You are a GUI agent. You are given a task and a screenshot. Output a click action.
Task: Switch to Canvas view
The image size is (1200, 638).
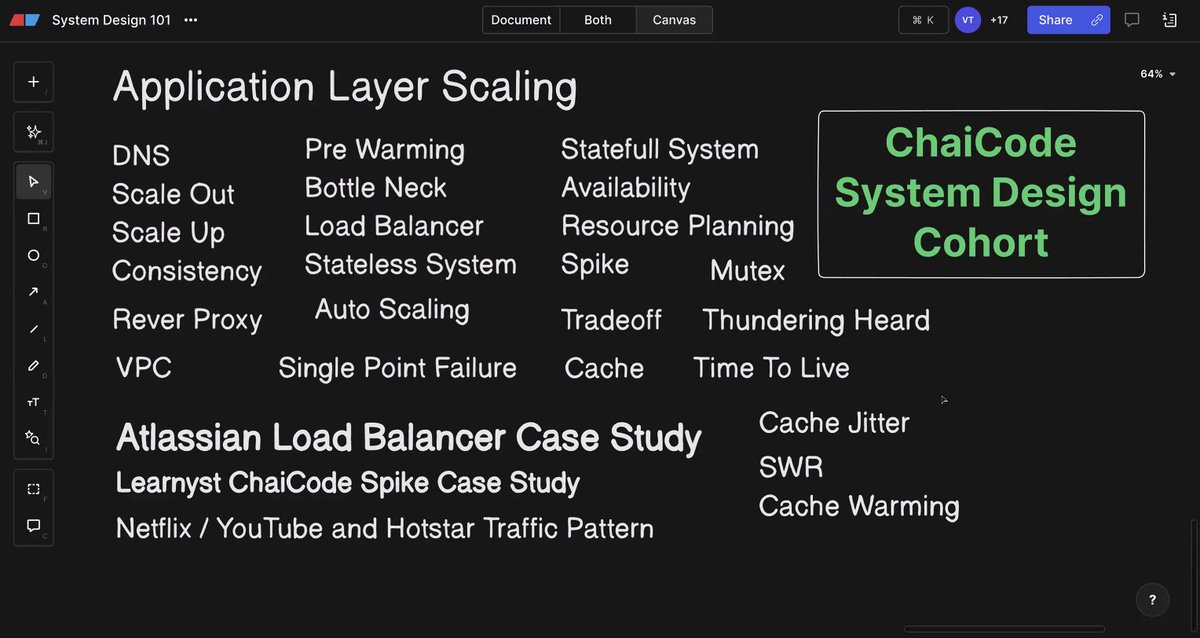(674, 20)
